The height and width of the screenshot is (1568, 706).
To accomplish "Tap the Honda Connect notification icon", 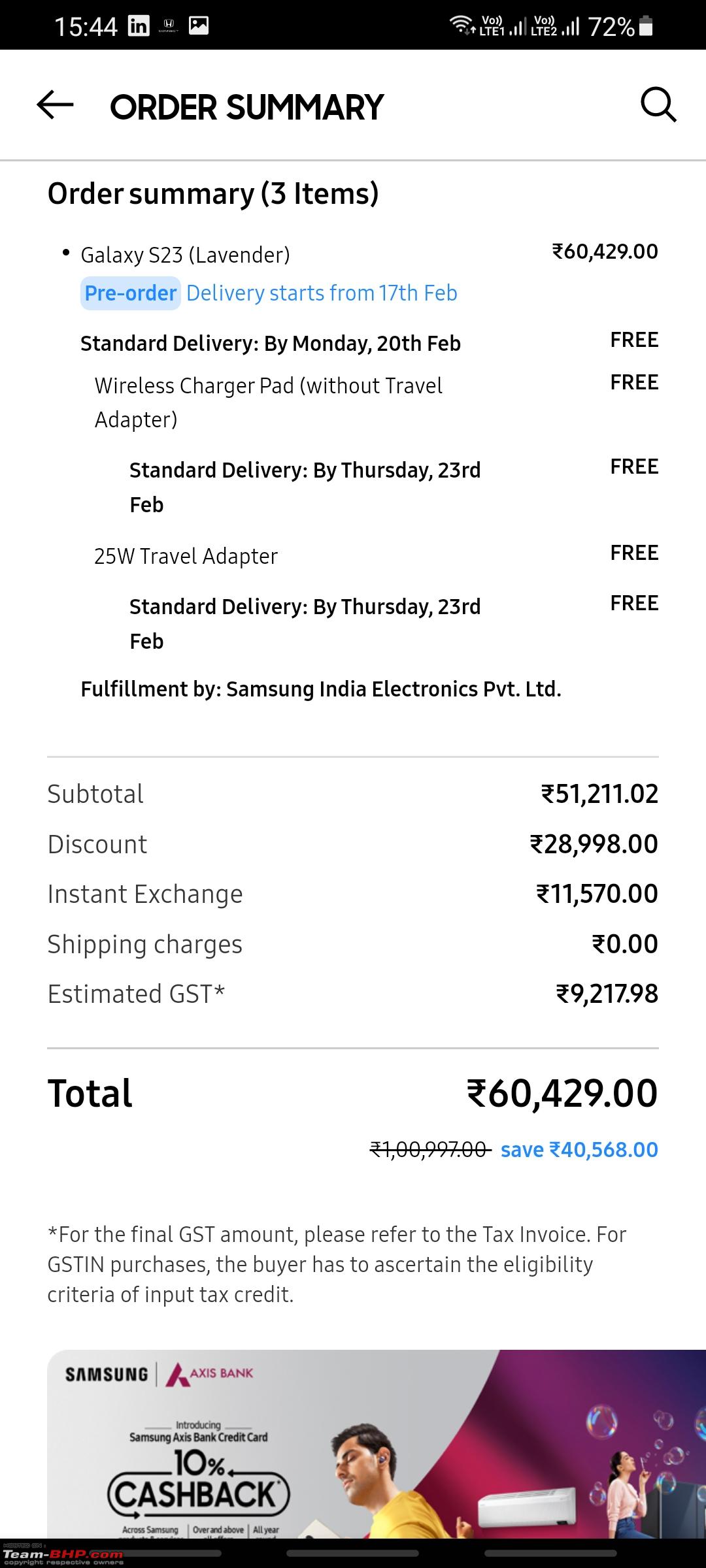I will pyautogui.click(x=168, y=26).
